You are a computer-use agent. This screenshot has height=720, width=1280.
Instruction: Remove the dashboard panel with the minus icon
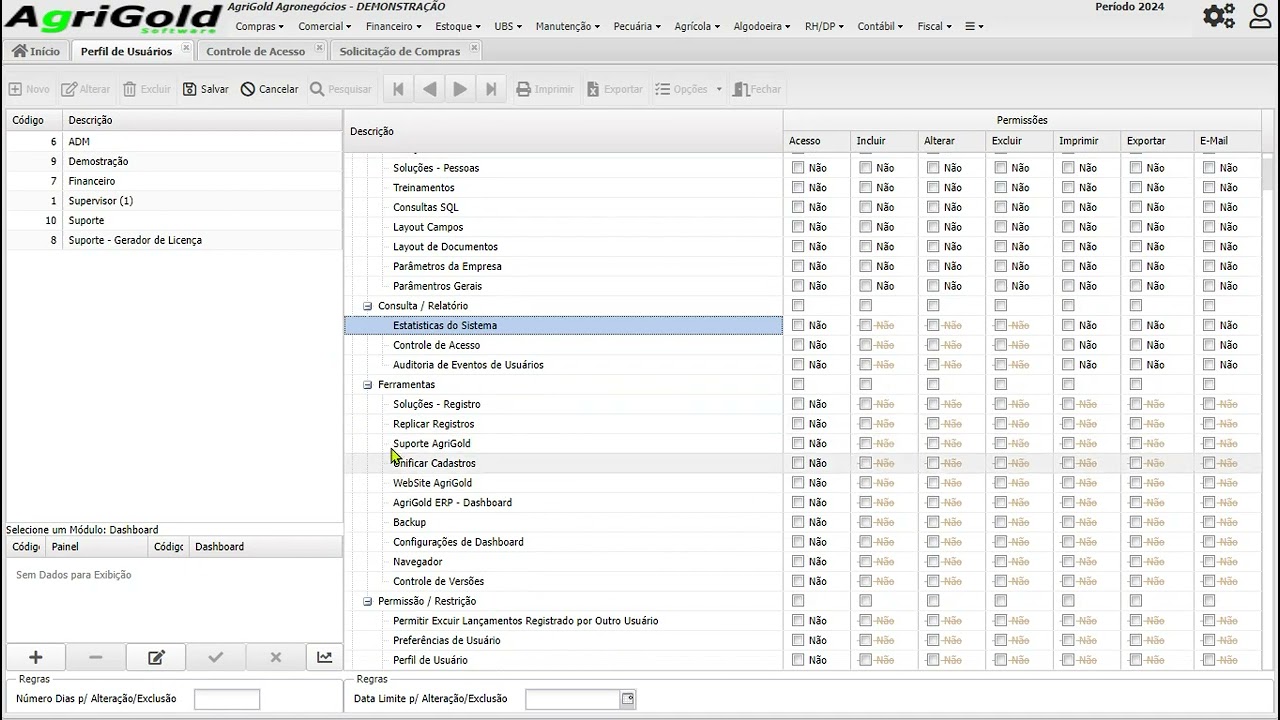coord(96,657)
